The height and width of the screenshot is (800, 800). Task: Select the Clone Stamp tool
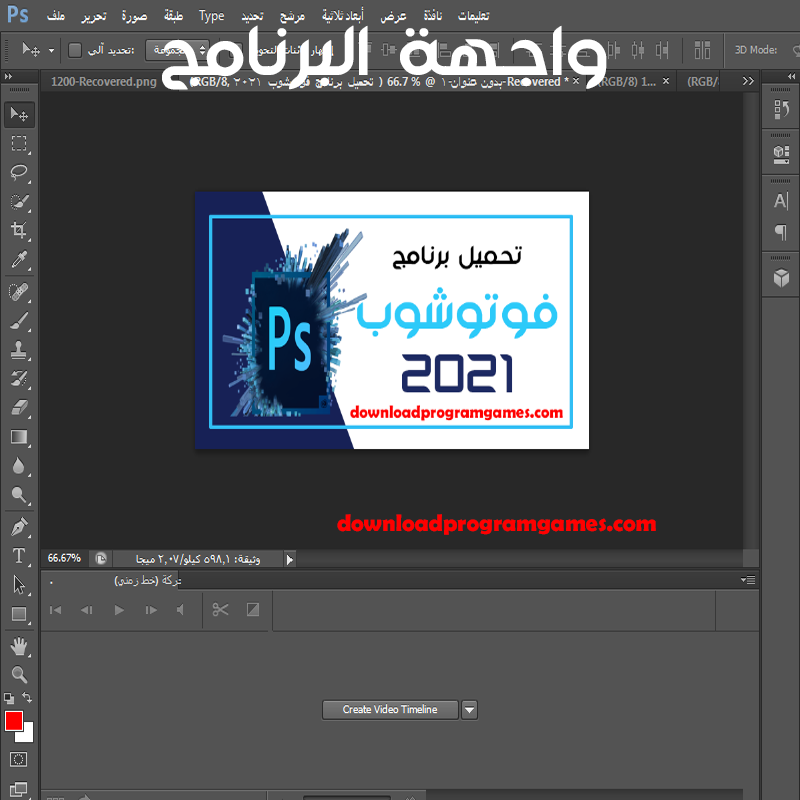(x=19, y=351)
